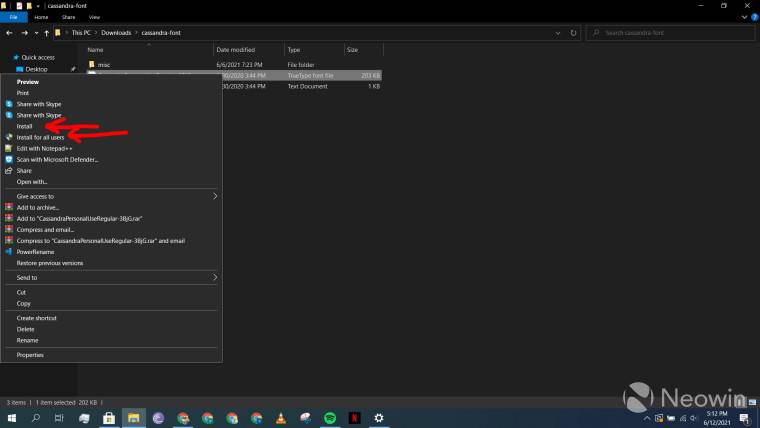Launch VLC media player from taskbar

(x=281, y=417)
